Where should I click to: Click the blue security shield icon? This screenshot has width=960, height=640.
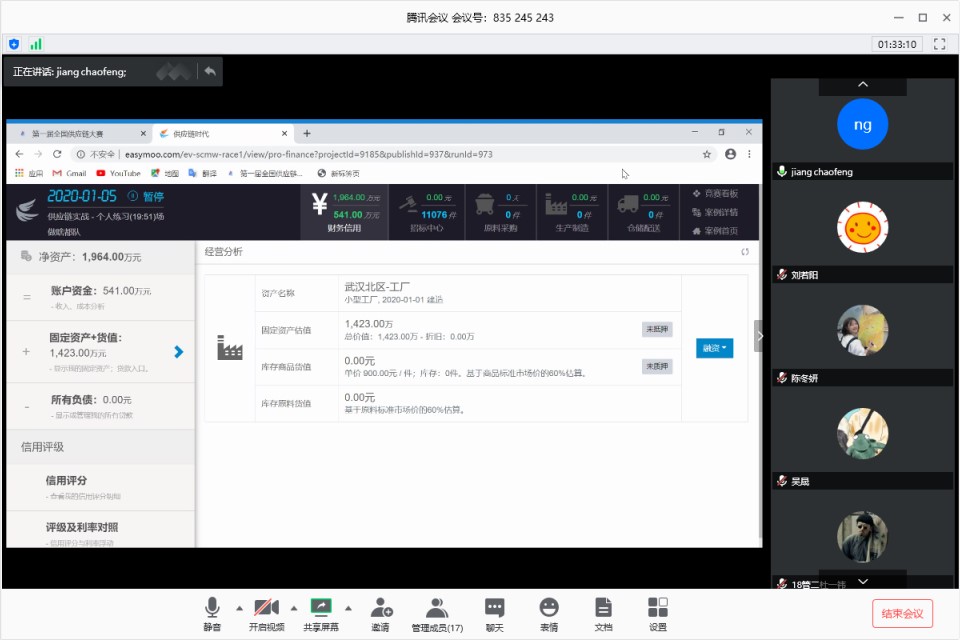(14, 44)
